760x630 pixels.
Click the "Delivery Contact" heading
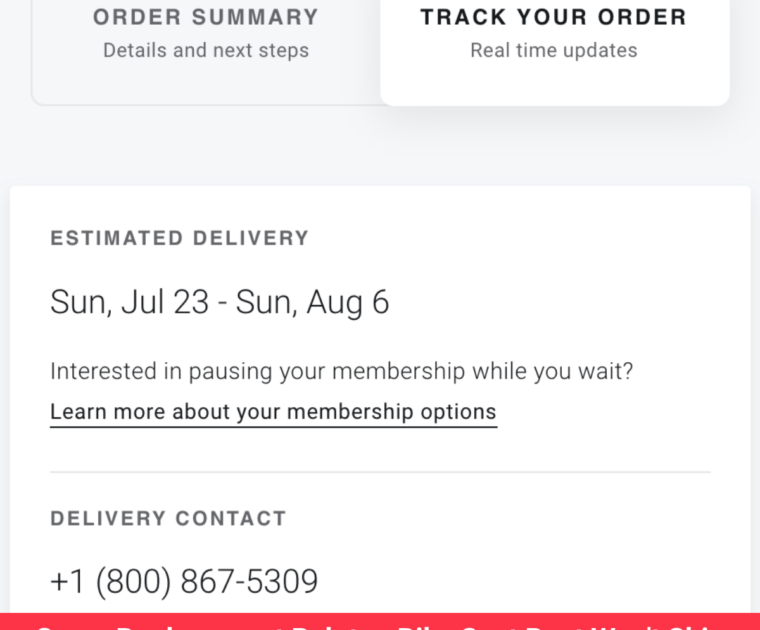pos(168,518)
